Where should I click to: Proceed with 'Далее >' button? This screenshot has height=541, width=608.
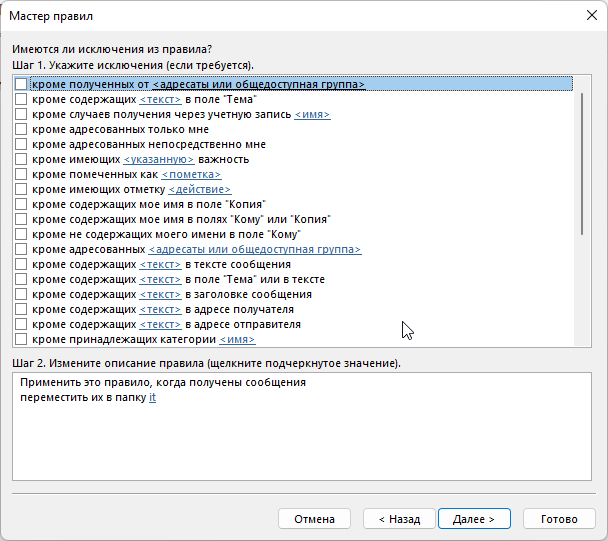(474, 519)
